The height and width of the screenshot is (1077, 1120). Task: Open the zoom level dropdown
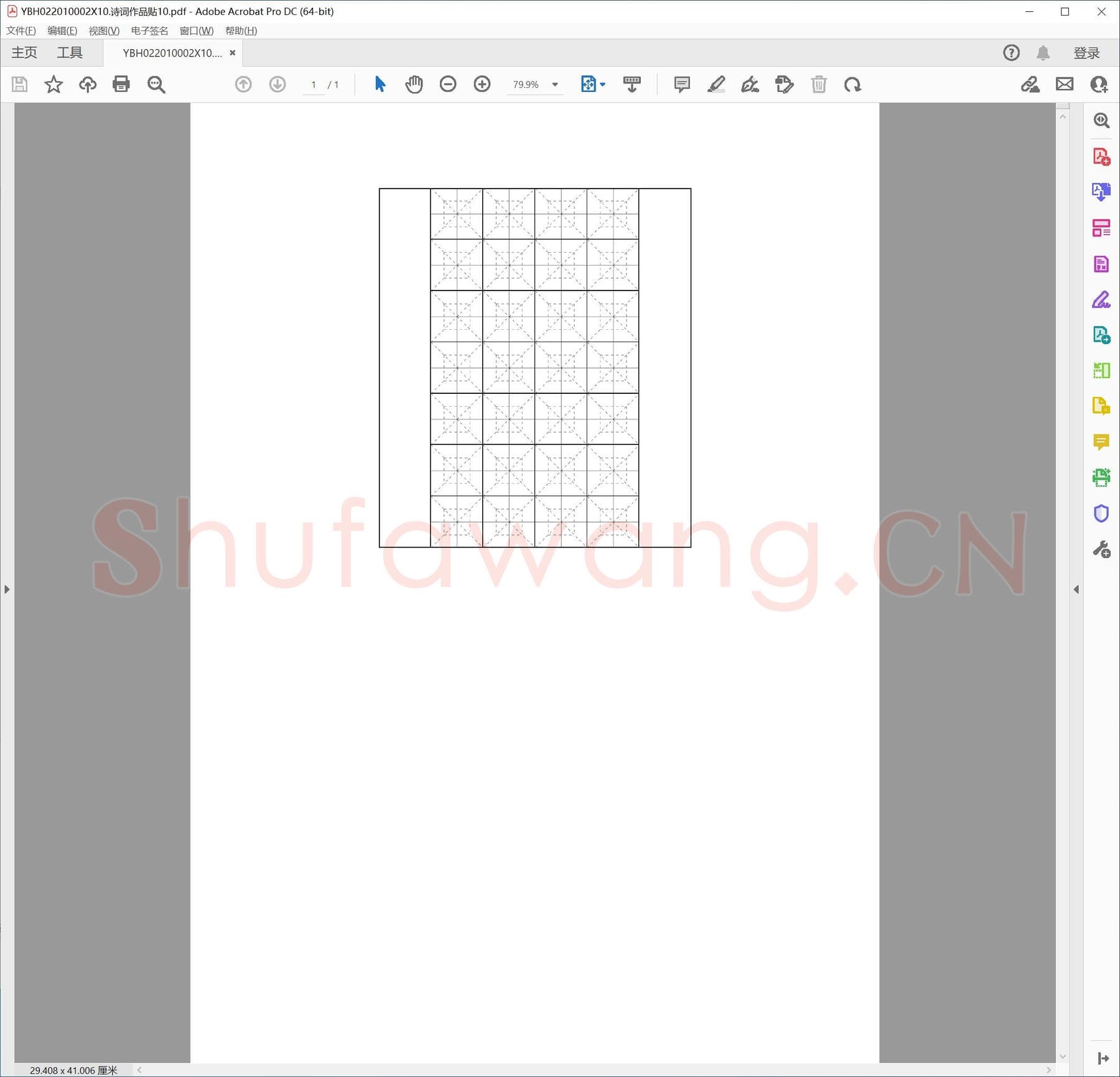pos(555,85)
